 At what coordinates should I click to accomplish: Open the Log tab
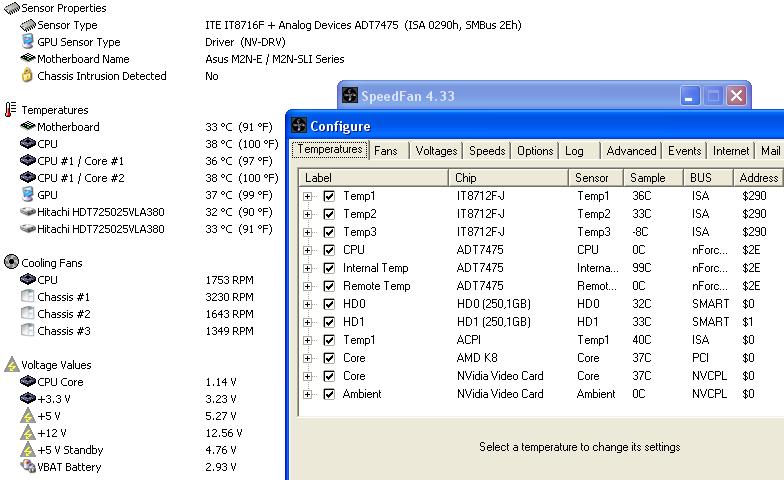[579, 150]
